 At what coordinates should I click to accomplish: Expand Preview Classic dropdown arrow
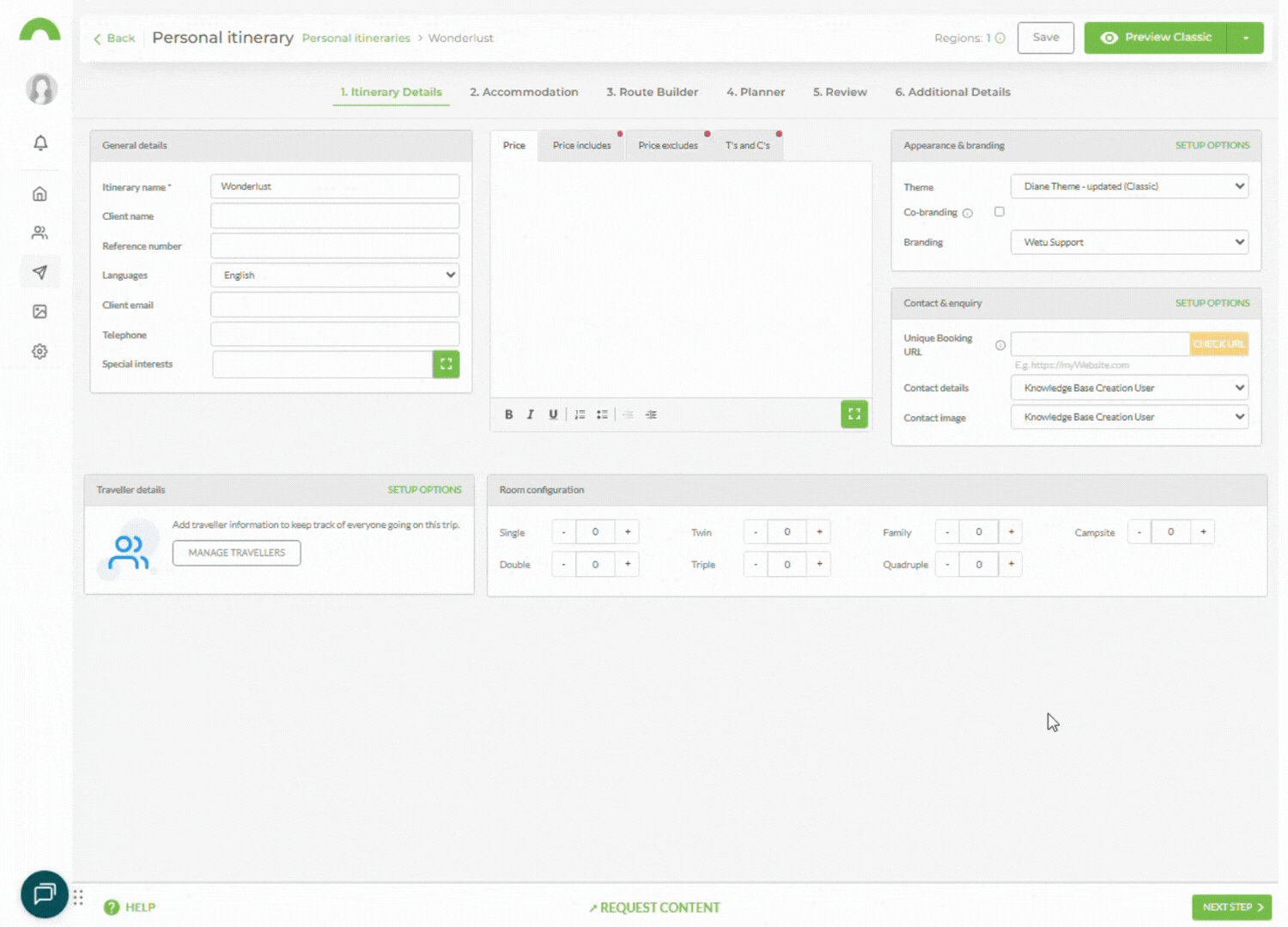click(x=1245, y=38)
